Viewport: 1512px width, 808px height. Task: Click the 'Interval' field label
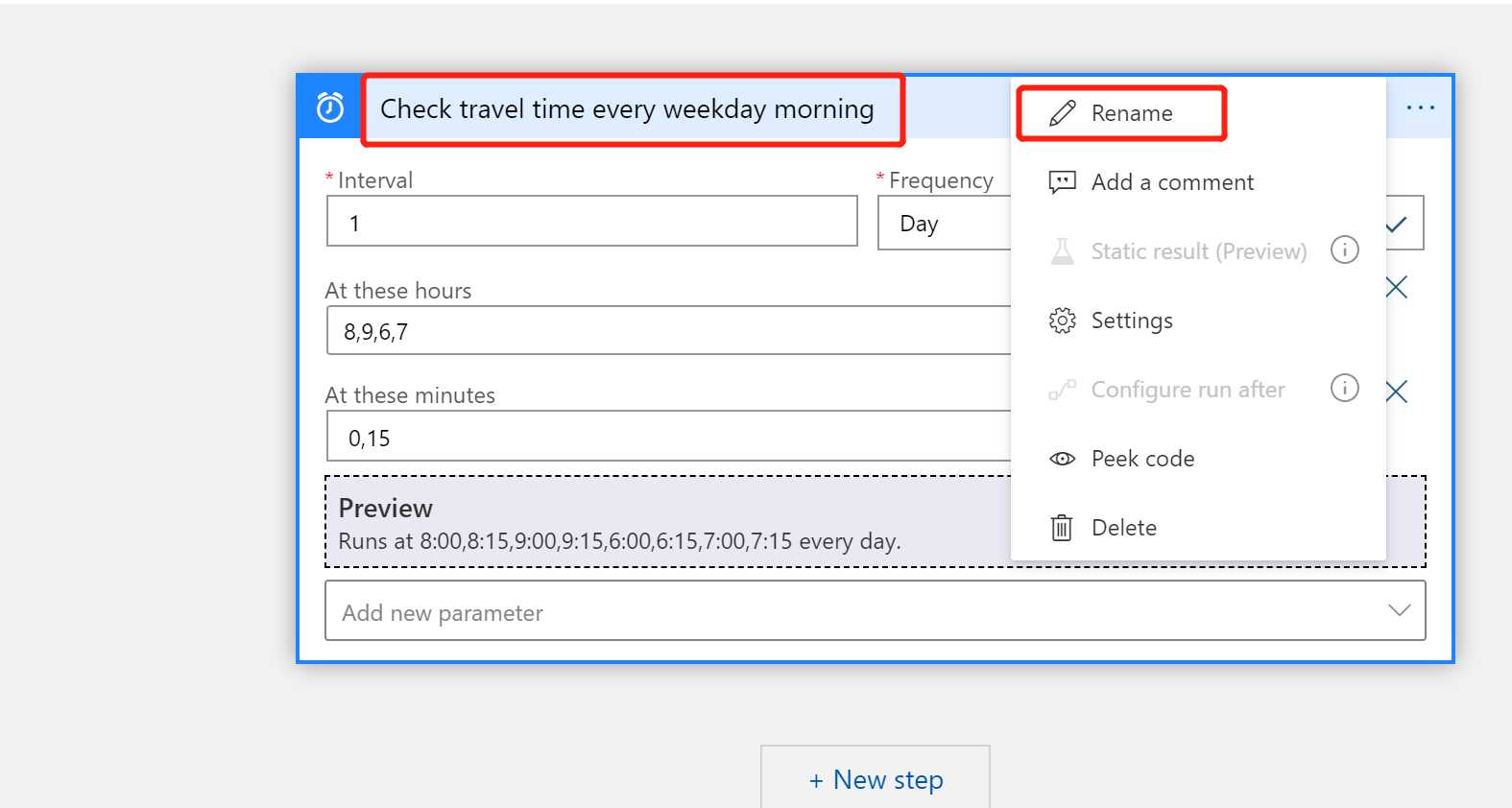point(375,180)
